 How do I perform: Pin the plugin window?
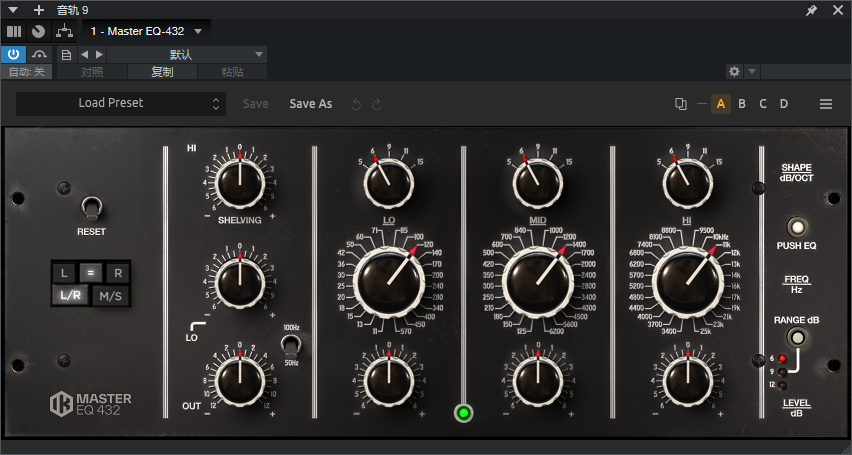point(811,10)
